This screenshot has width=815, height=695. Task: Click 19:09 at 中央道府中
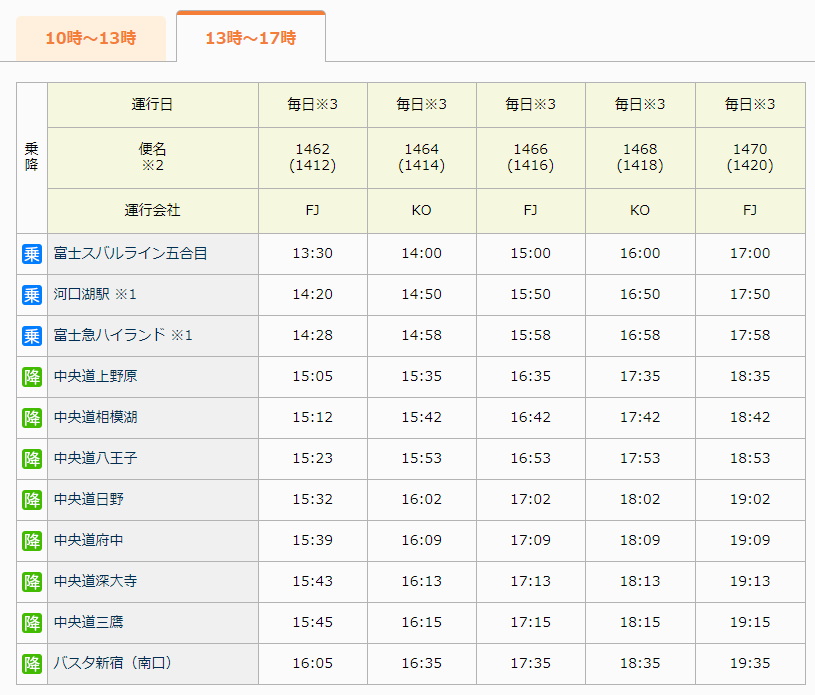[750, 541]
